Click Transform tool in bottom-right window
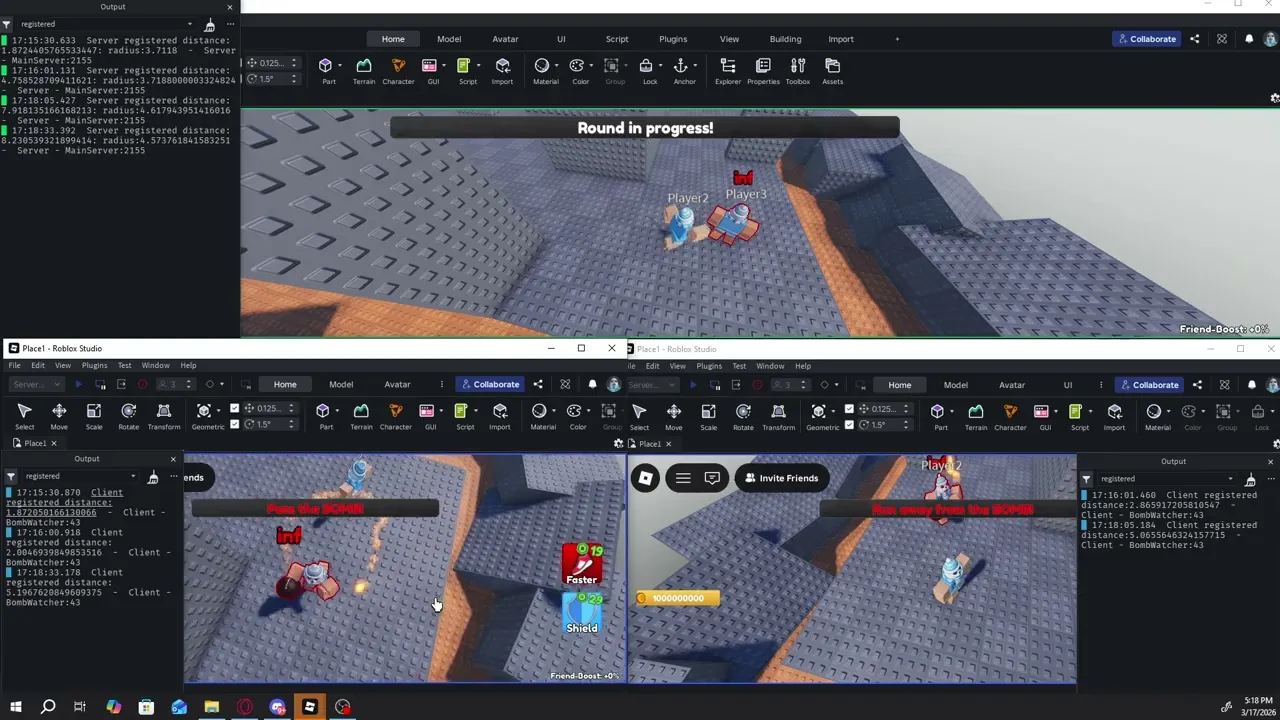The image size is (1280, 720). click(x=778, y=417)
